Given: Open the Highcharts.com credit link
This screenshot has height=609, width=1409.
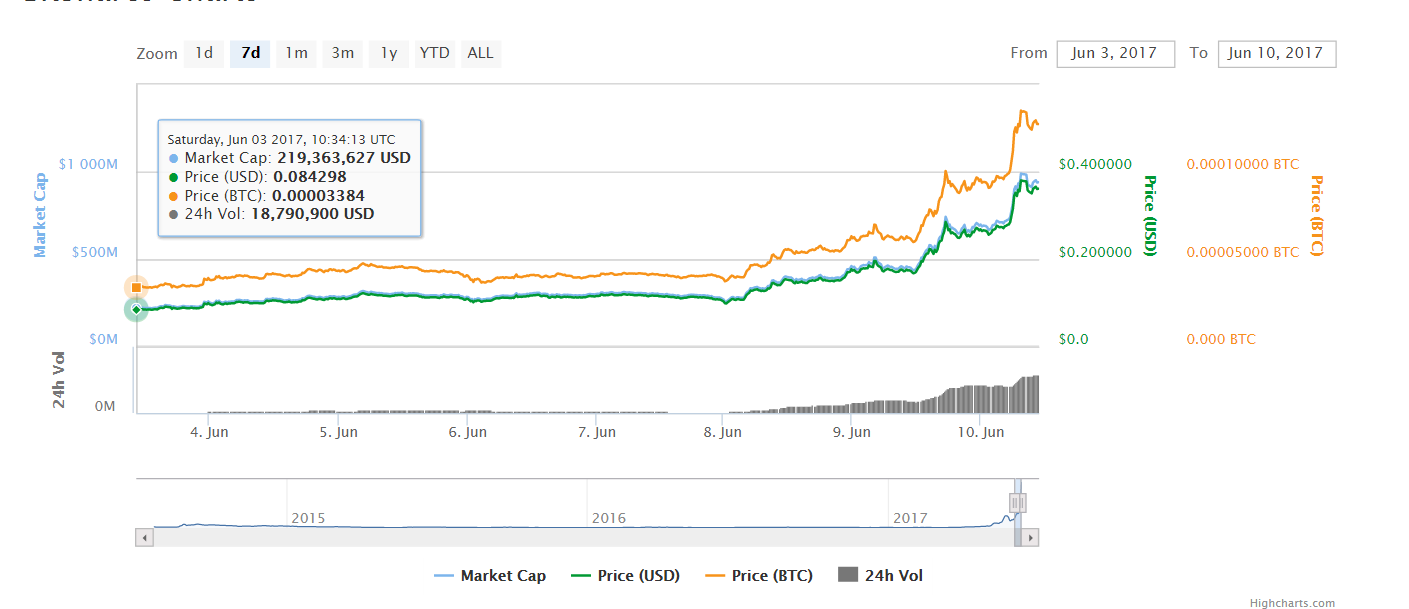Looking at the screenshot, I should pos(1292,603).
